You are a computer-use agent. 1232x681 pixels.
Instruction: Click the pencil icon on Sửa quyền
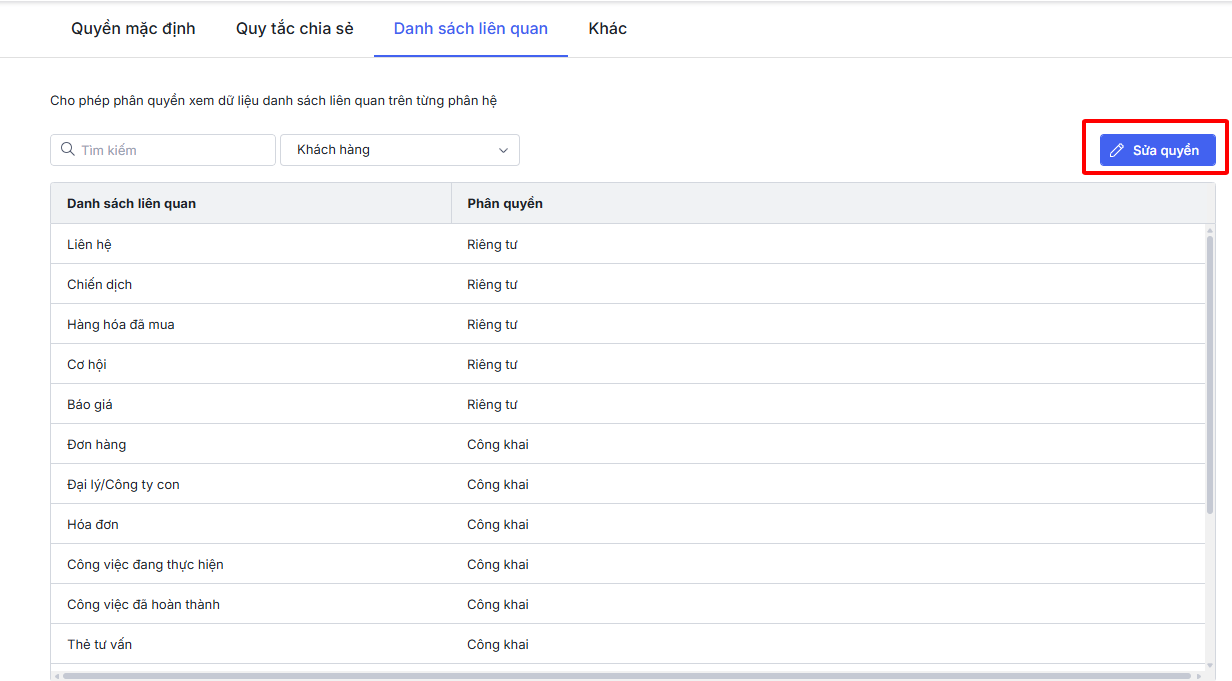tap(1117, 151)
